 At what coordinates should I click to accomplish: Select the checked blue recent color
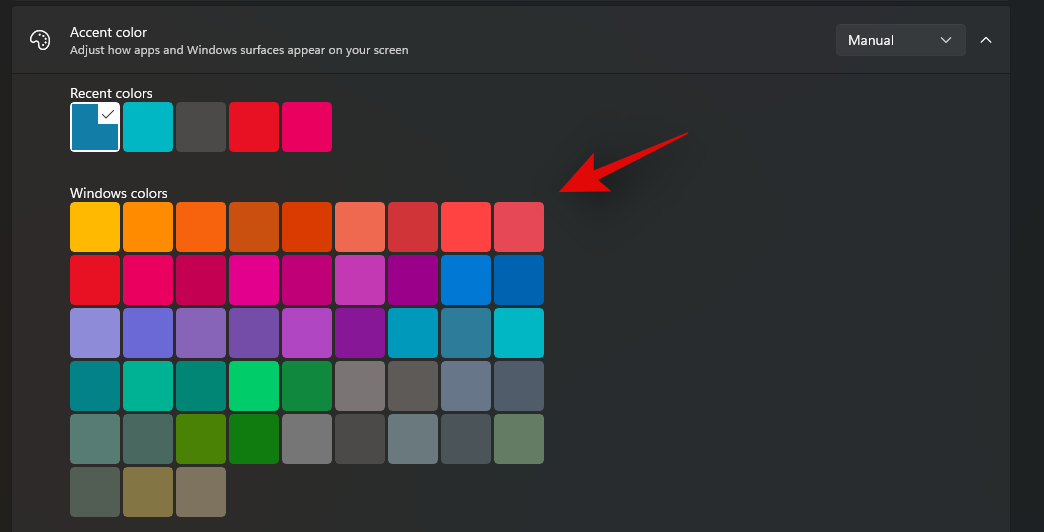pyautogui.click(x=95, y=127)
